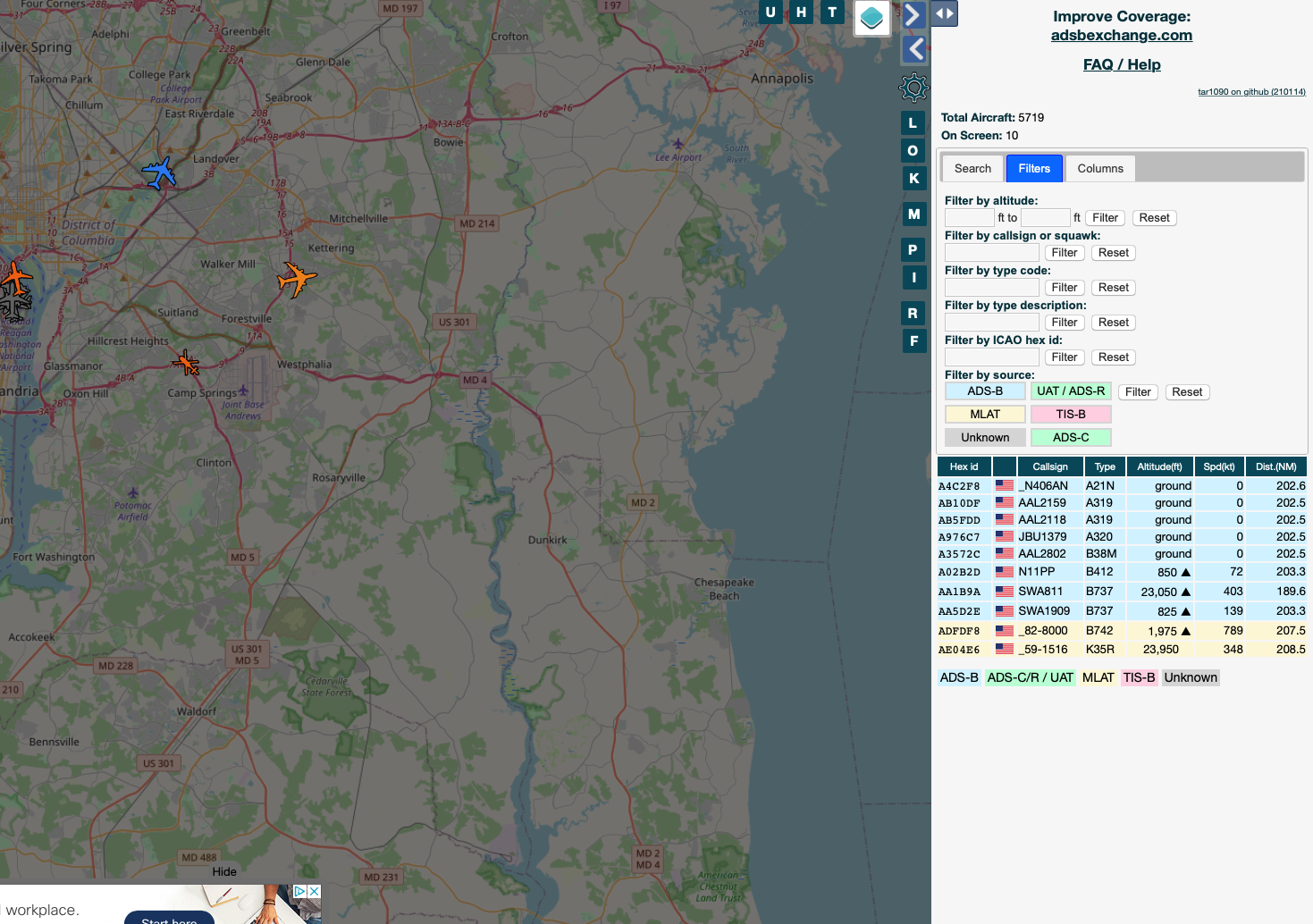This screenshot has width=1313, height=924.
Task: Click the T map toggle button
Action: [832, 12]
